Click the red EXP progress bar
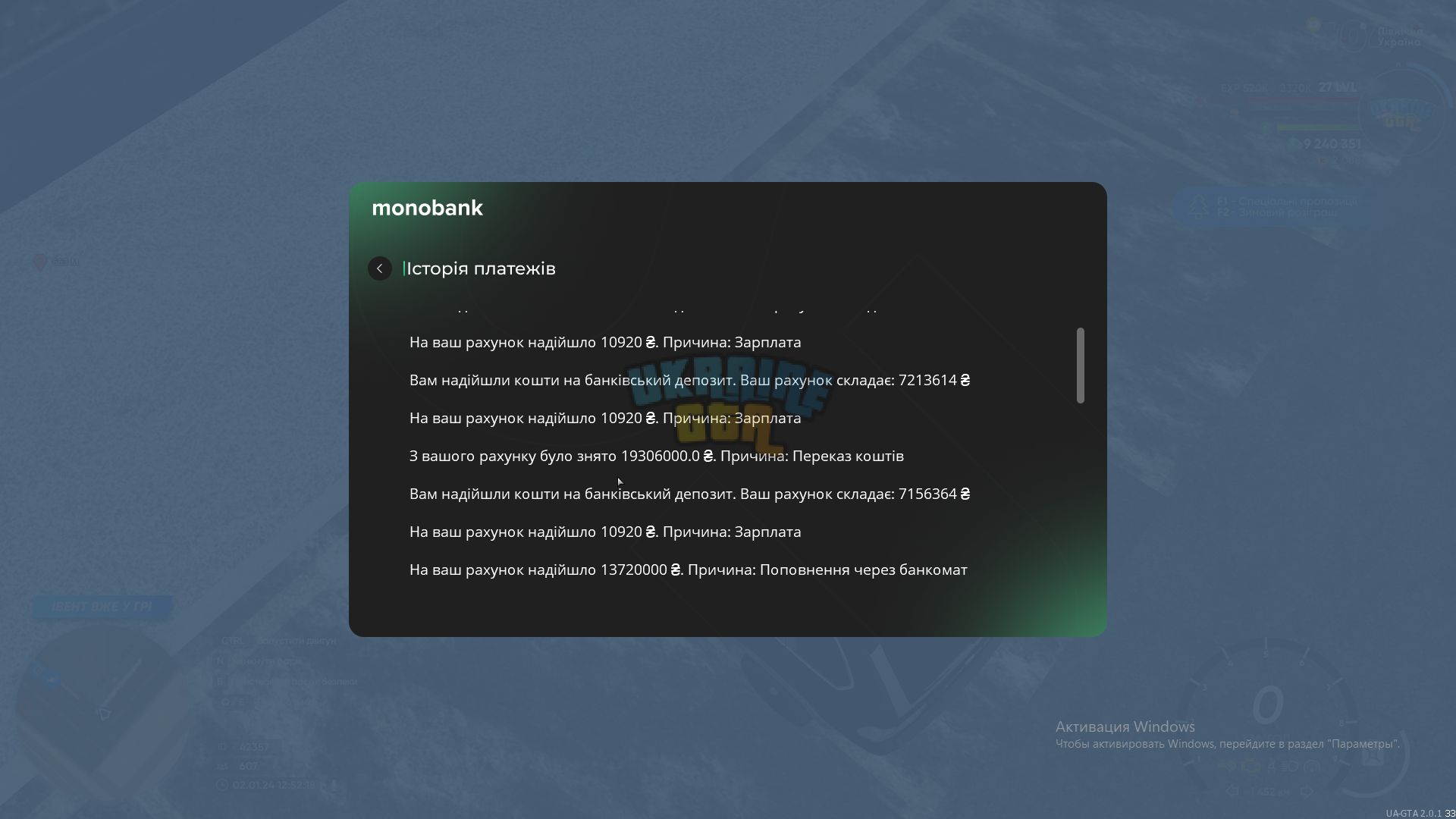The height and width of the screenshot is (819, 1456). tap(1304, 99)
